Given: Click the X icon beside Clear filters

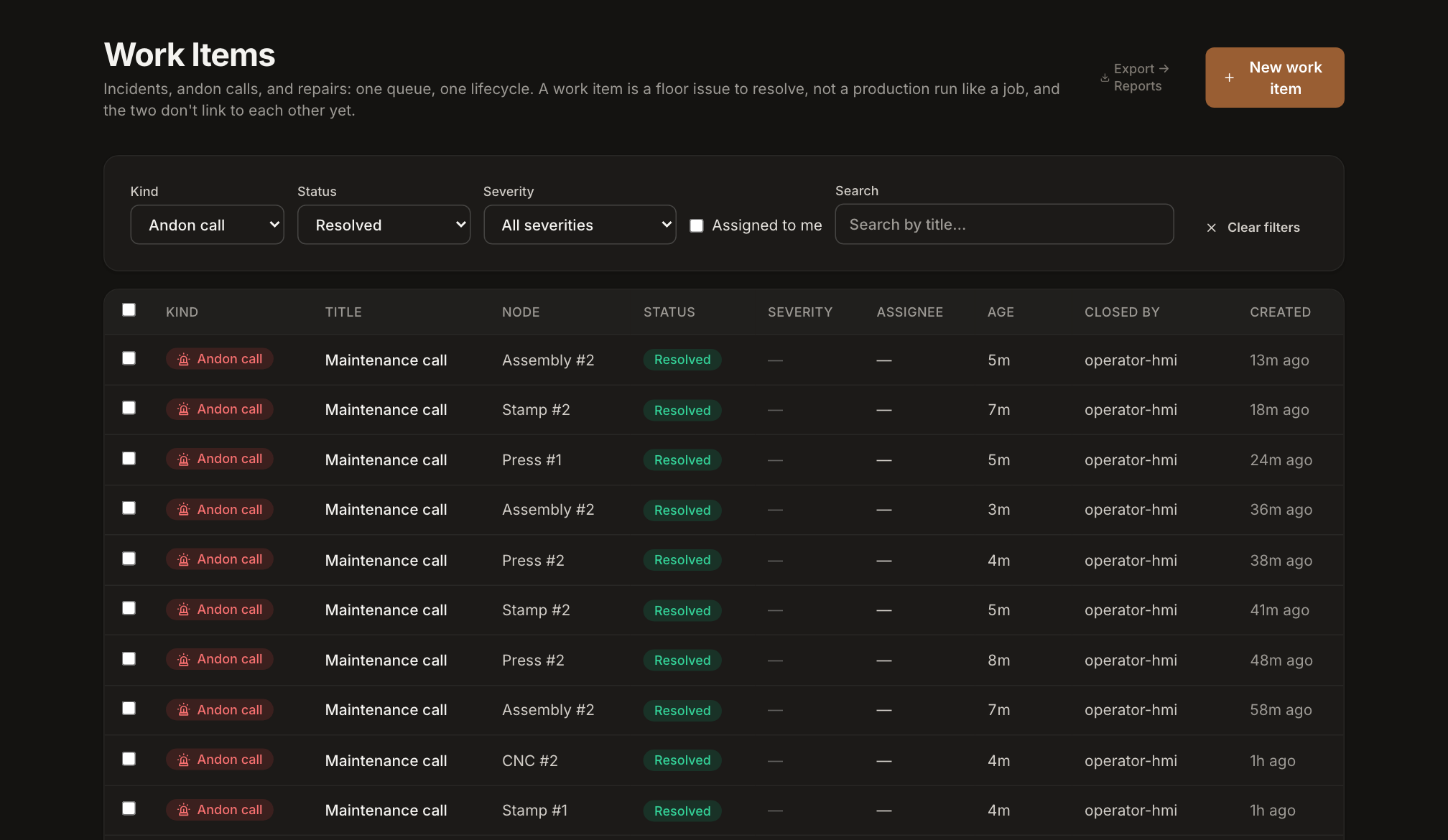Looking at the screenshot, I should [1212, 228].
